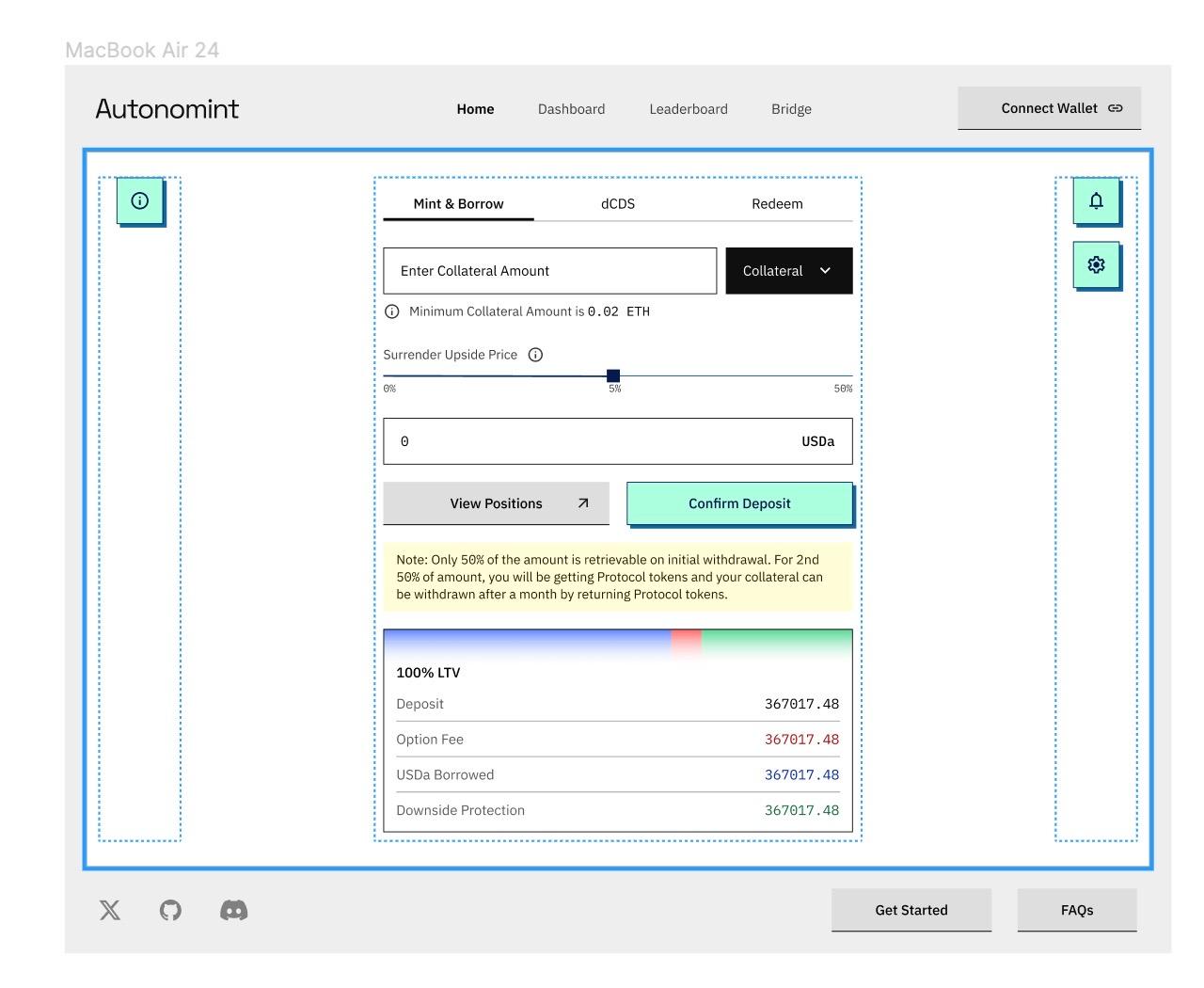Open the Leaderboard nav item
Viewport: 1204px width, 988px height.
point(689,109)
